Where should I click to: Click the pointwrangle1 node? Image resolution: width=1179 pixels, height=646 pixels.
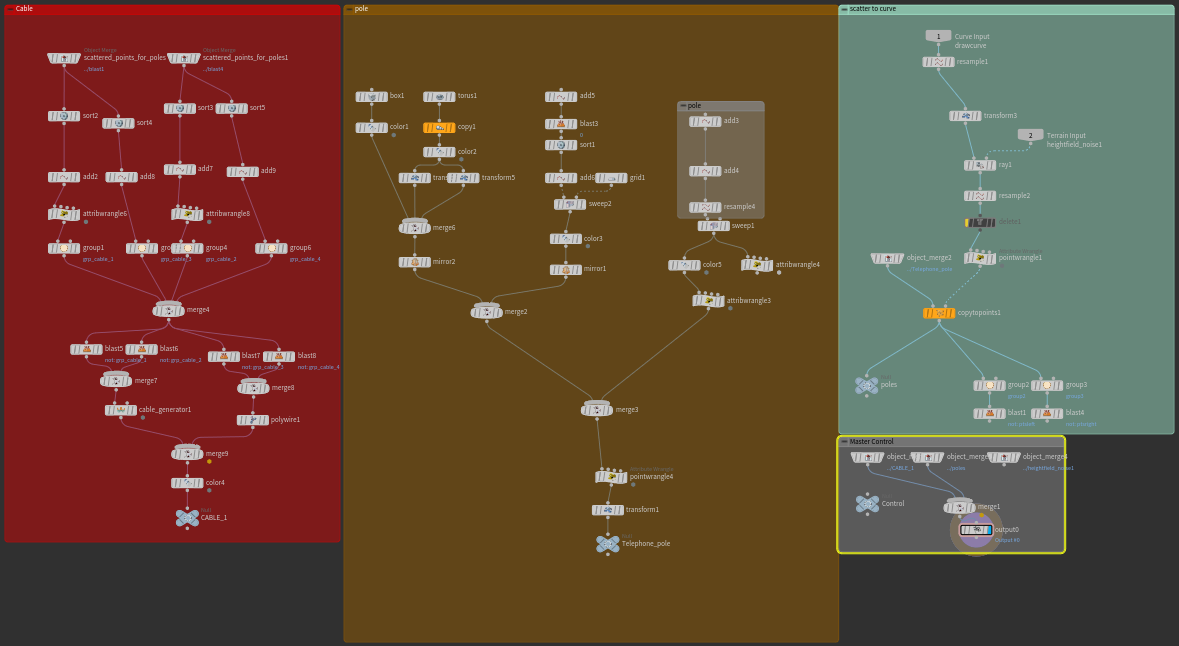[980, 258]
